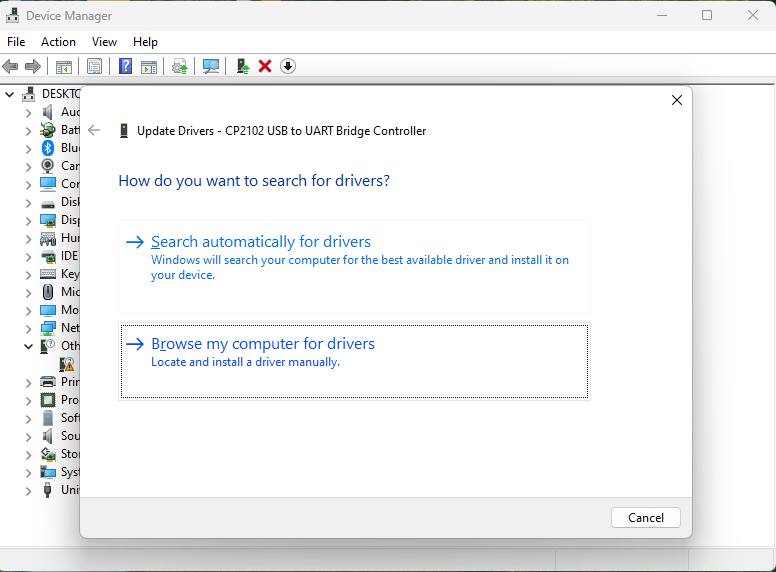The image size is (776, 572).
Task: Click Cancel in Update Drivers dialog
Action: tap(645, 518)
